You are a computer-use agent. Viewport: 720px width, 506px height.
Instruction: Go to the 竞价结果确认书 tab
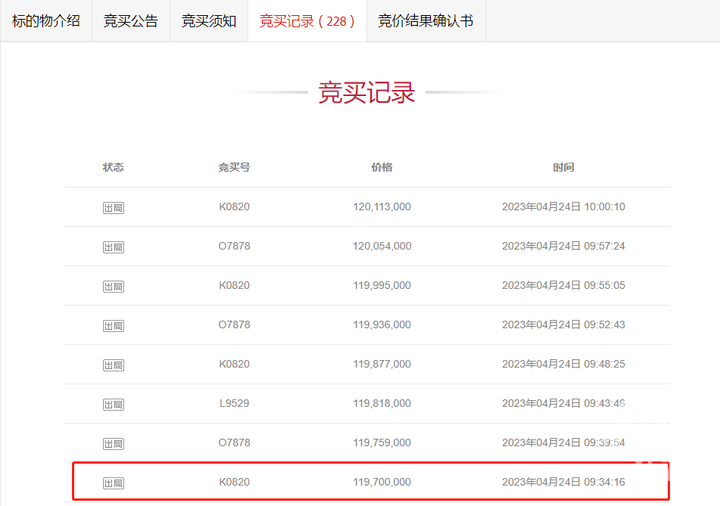(x=425, y=21)
